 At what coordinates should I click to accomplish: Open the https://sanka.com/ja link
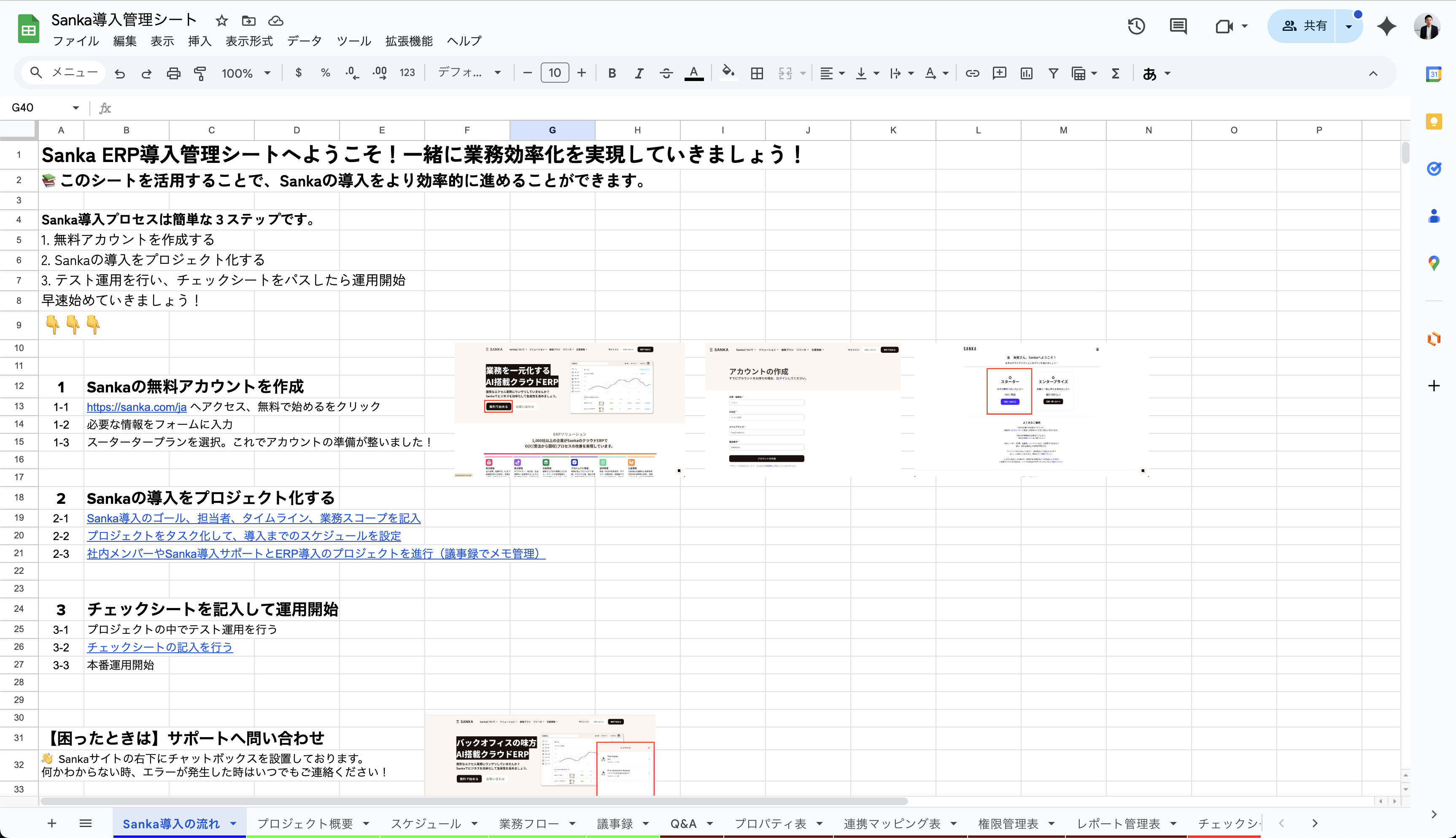(x=136, y=407)
